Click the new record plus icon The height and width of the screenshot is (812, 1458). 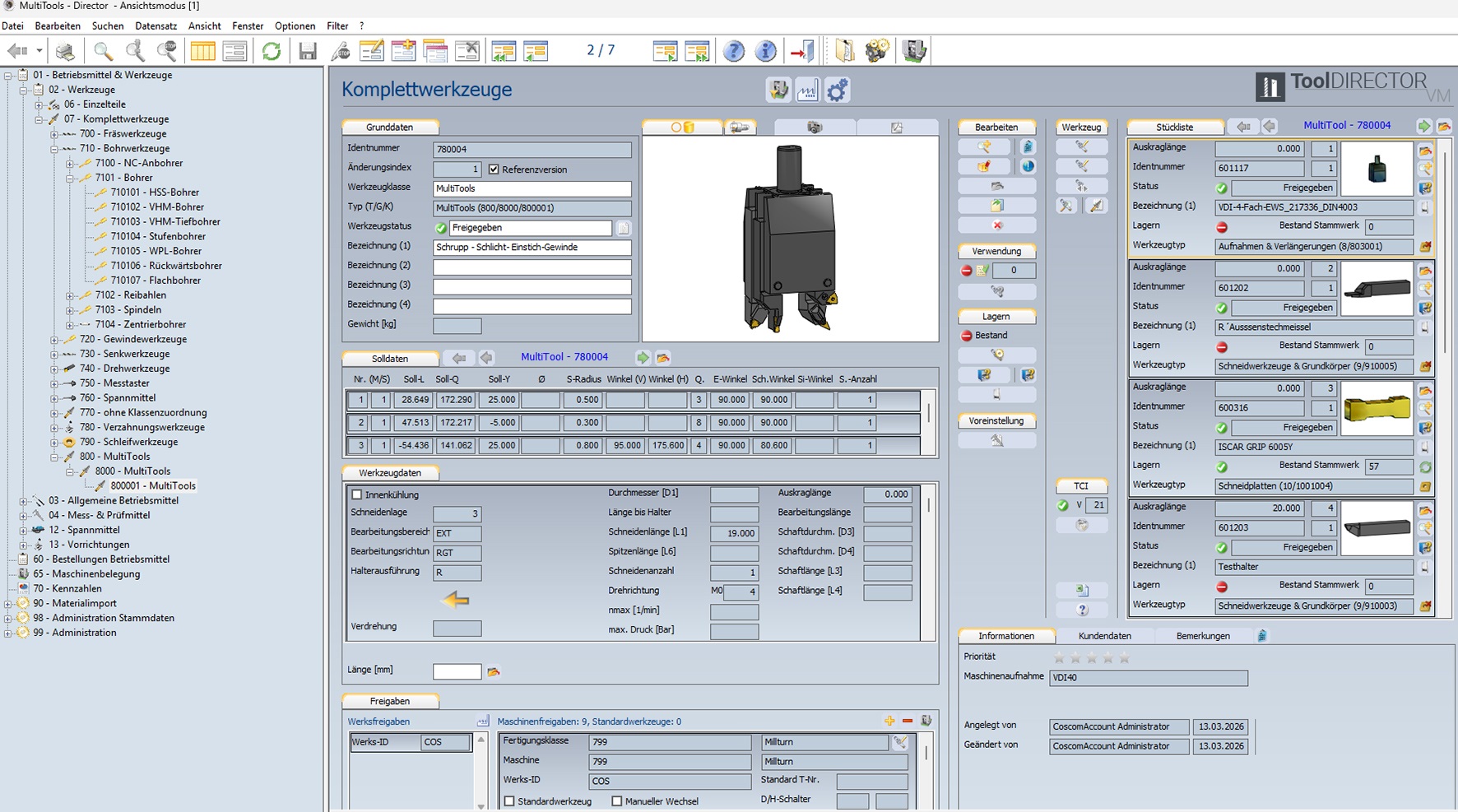403,51
